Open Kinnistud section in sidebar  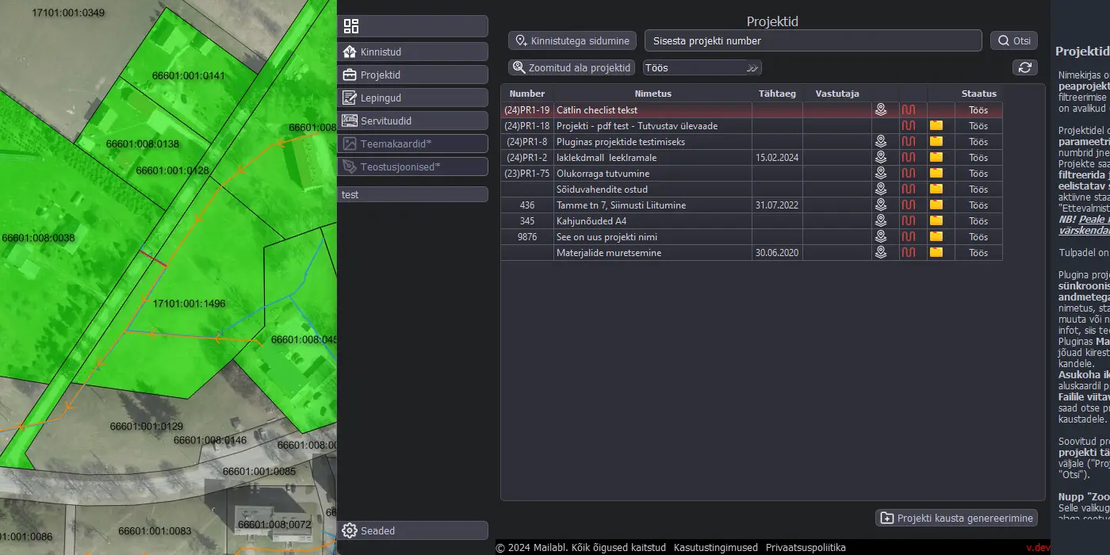[413, 52]
